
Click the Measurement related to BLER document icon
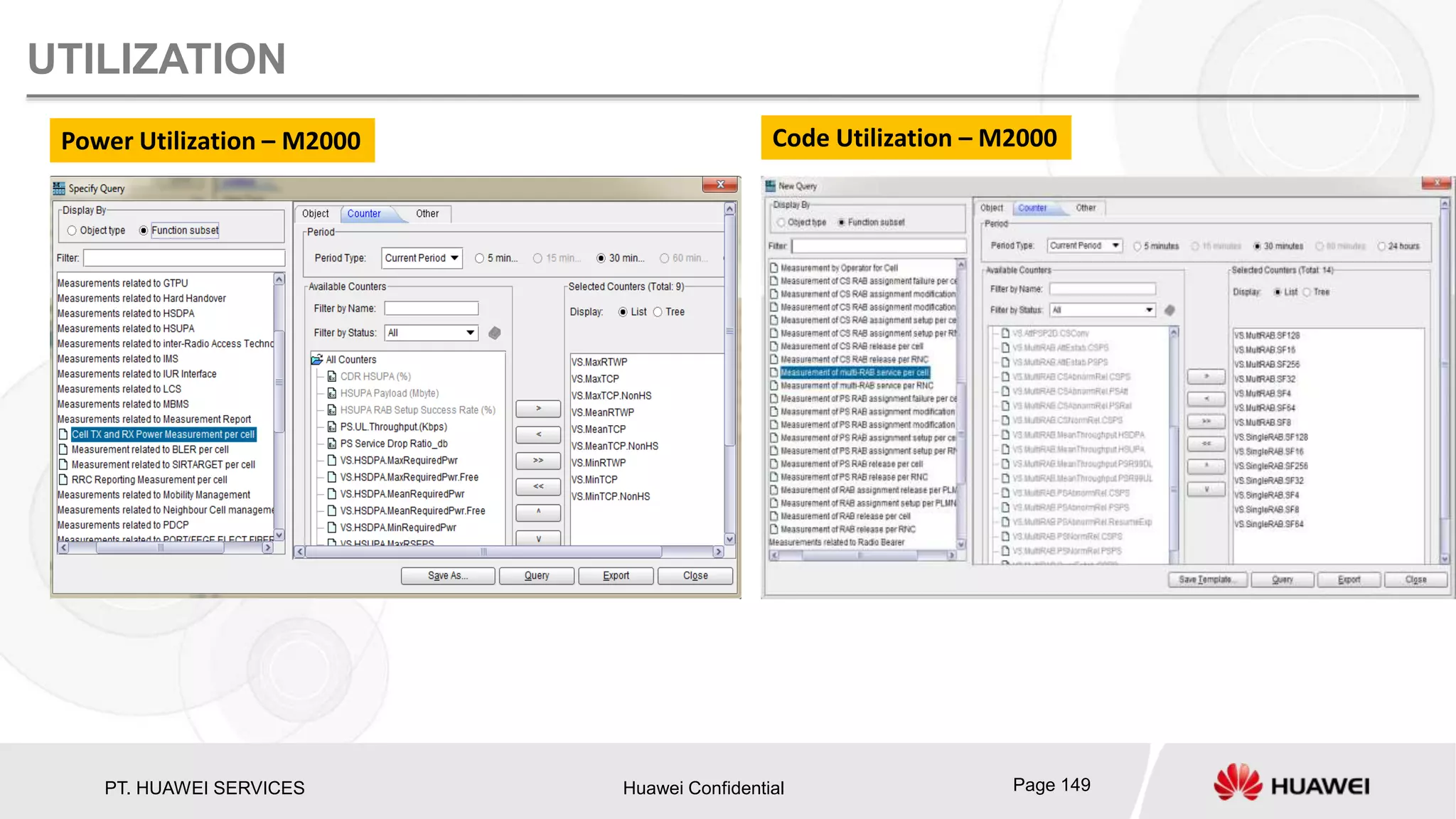coord(63,450)
